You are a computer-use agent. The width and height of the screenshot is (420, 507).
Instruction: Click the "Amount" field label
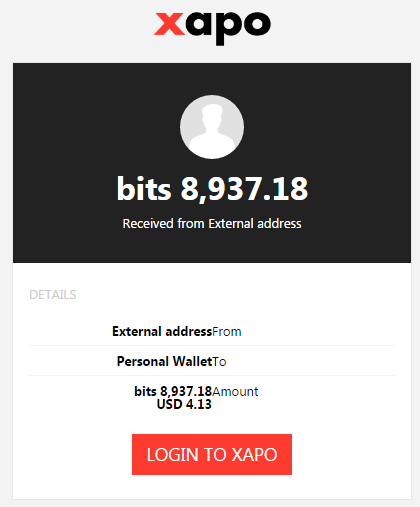point(235,391)
